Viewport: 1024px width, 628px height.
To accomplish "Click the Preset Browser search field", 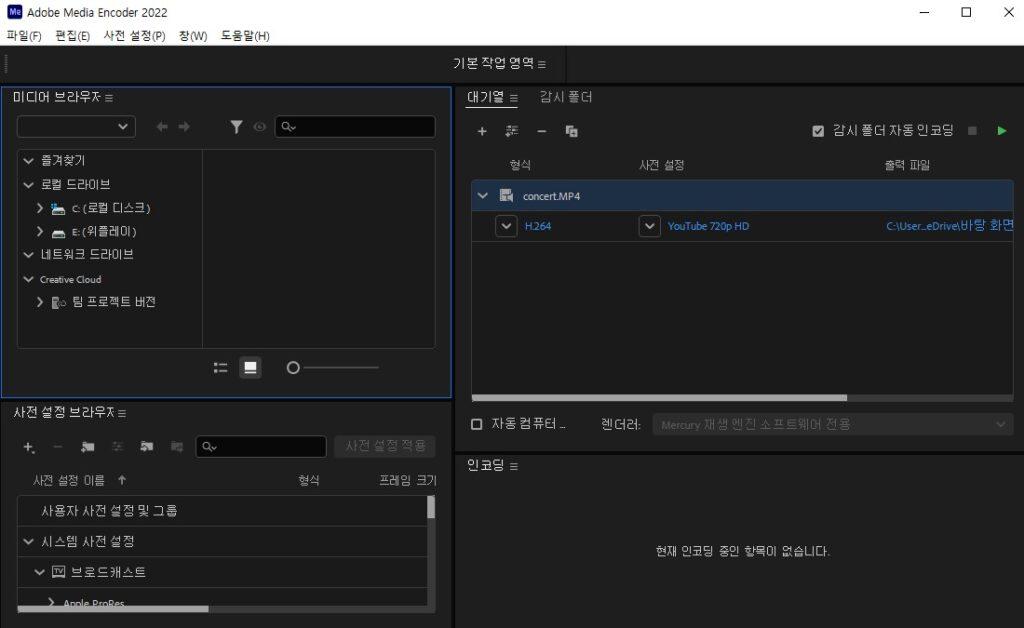I will [261, 447].
